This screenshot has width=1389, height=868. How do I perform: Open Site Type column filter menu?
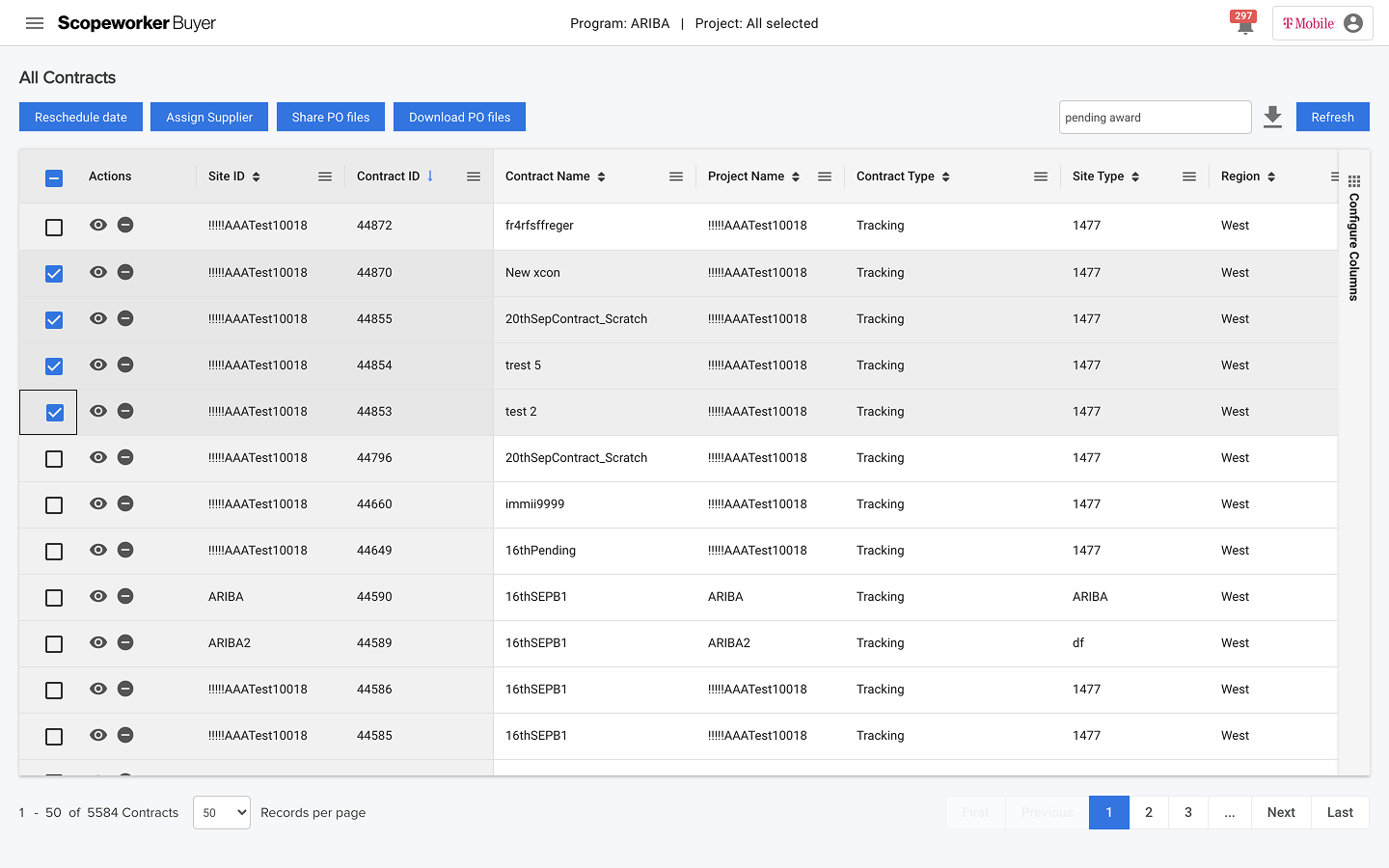(x=1189, y=176)
